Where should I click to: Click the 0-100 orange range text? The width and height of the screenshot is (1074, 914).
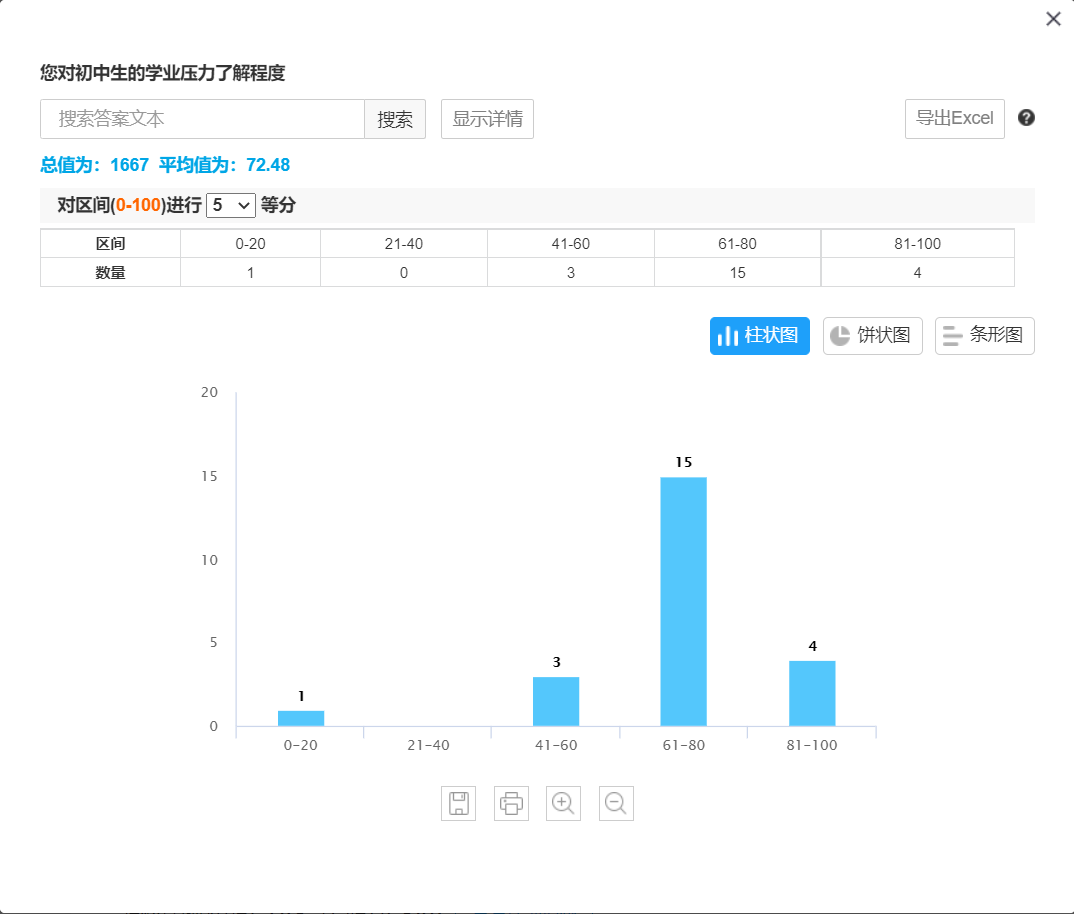click(x=138, y=205)
